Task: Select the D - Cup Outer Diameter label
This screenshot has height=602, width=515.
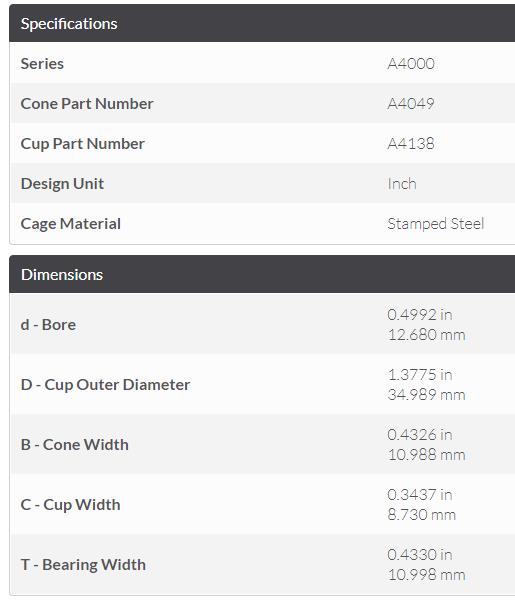Action: click(x=105, y=385)
